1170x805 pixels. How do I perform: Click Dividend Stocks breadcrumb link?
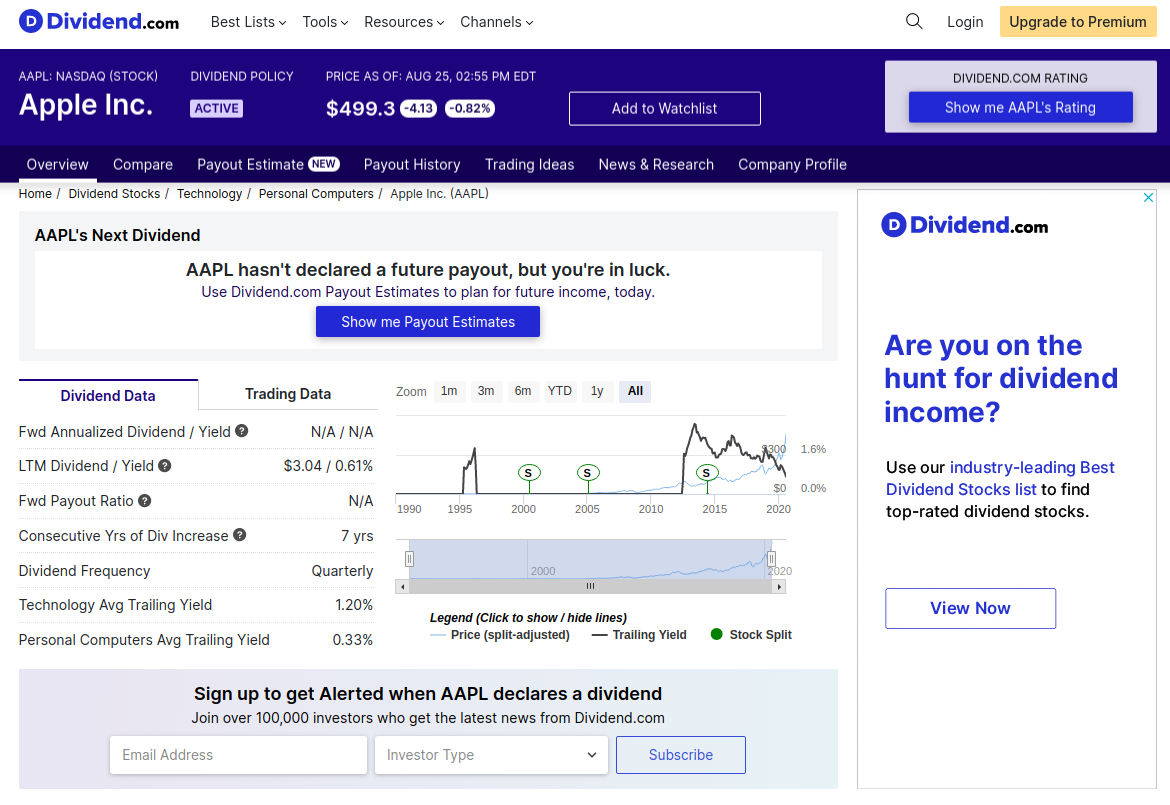click(x=114, y=193)
